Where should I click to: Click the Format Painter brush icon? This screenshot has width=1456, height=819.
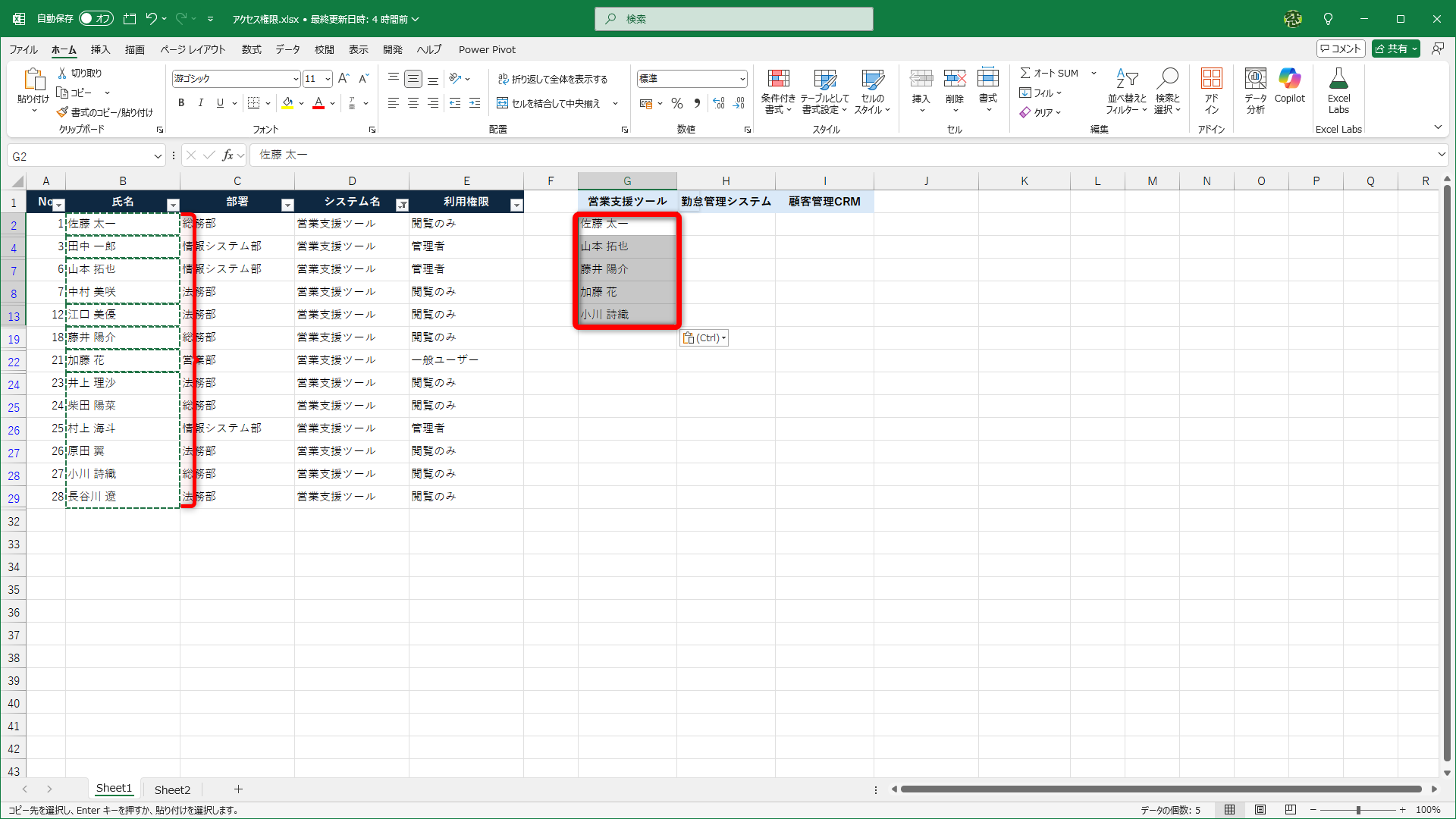(x=63, y=112)
